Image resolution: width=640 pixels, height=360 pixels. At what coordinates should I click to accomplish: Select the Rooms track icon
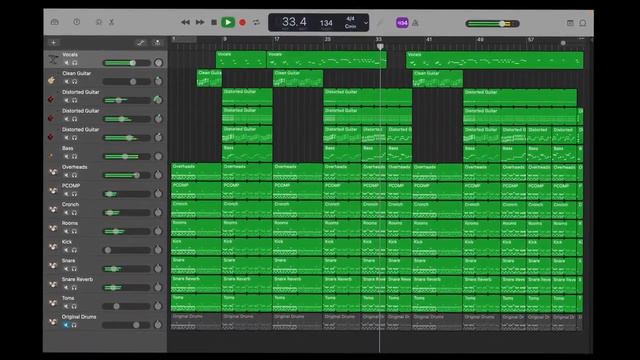click(53, 228)
